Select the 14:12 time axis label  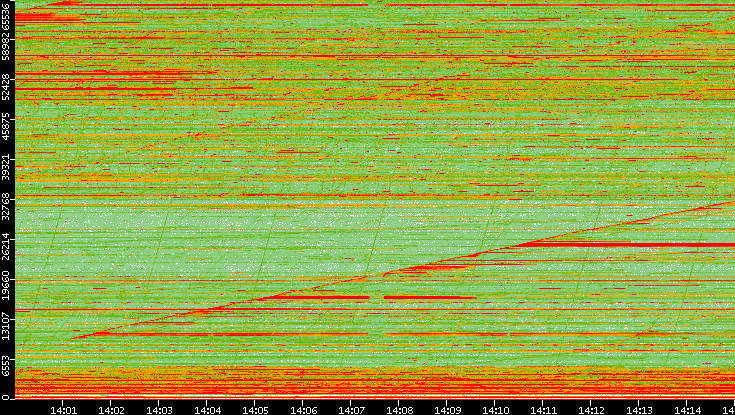(591, 410)
